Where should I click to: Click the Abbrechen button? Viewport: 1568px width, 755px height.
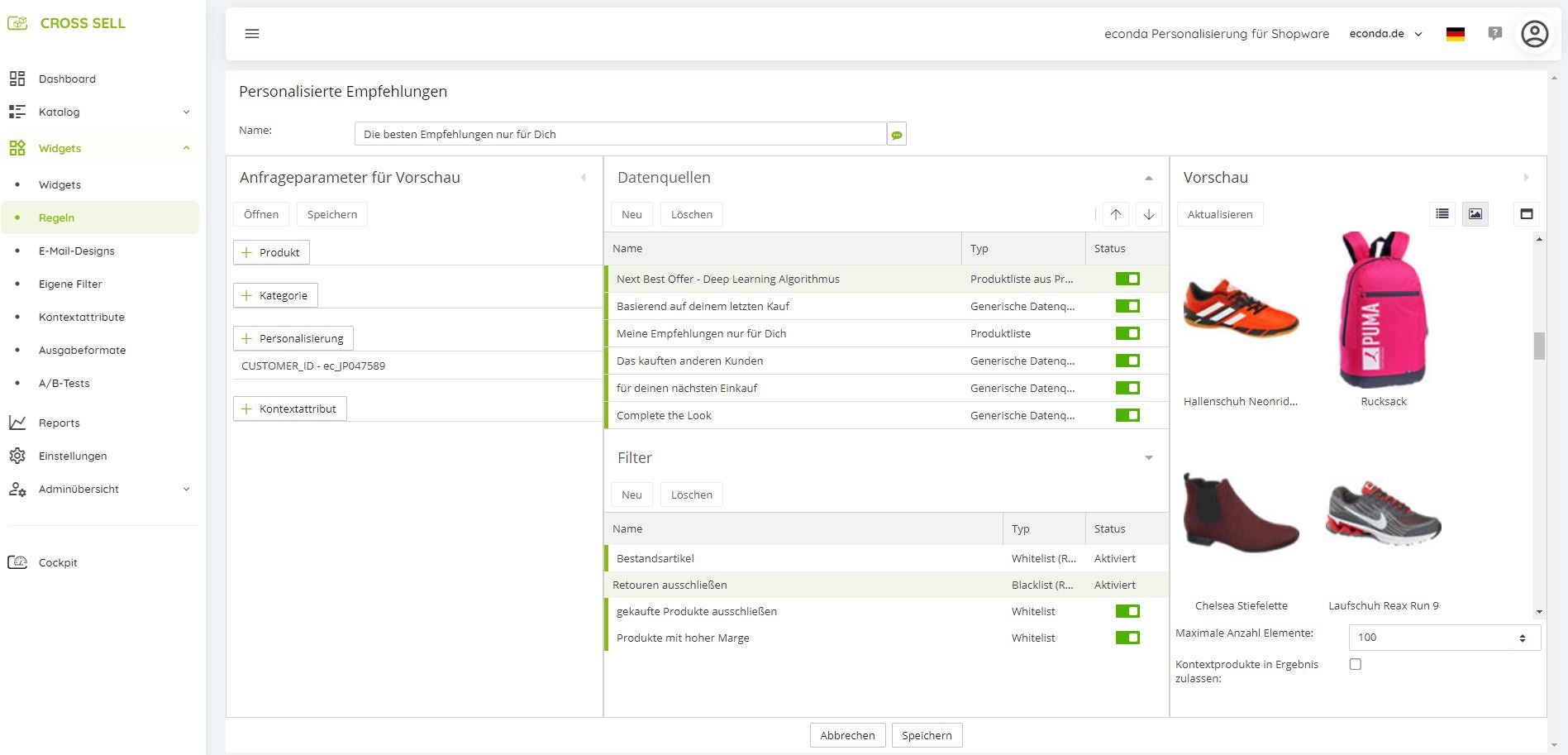[847, 735]
